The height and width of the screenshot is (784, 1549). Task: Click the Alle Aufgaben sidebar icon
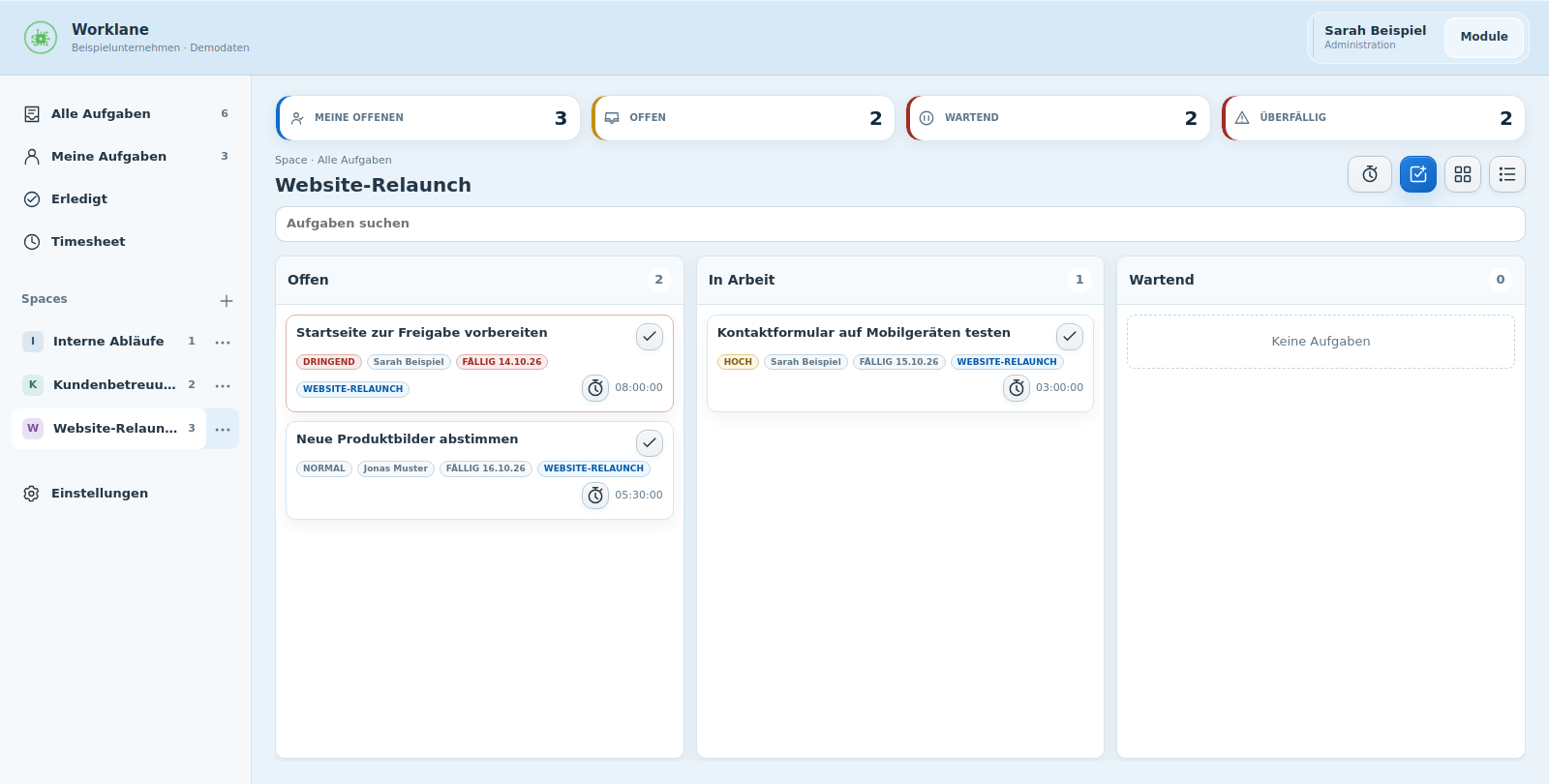click(32, 114)
